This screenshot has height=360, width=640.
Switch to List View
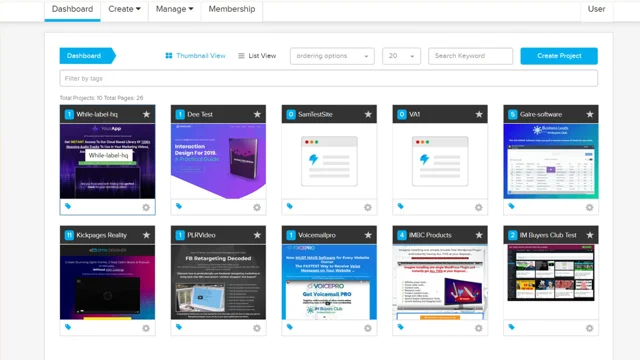[x=257, y=56]
